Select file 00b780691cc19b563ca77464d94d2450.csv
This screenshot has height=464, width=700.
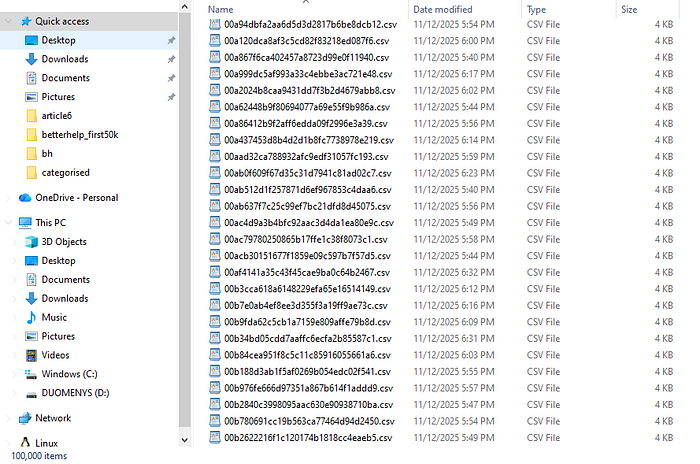309,421
